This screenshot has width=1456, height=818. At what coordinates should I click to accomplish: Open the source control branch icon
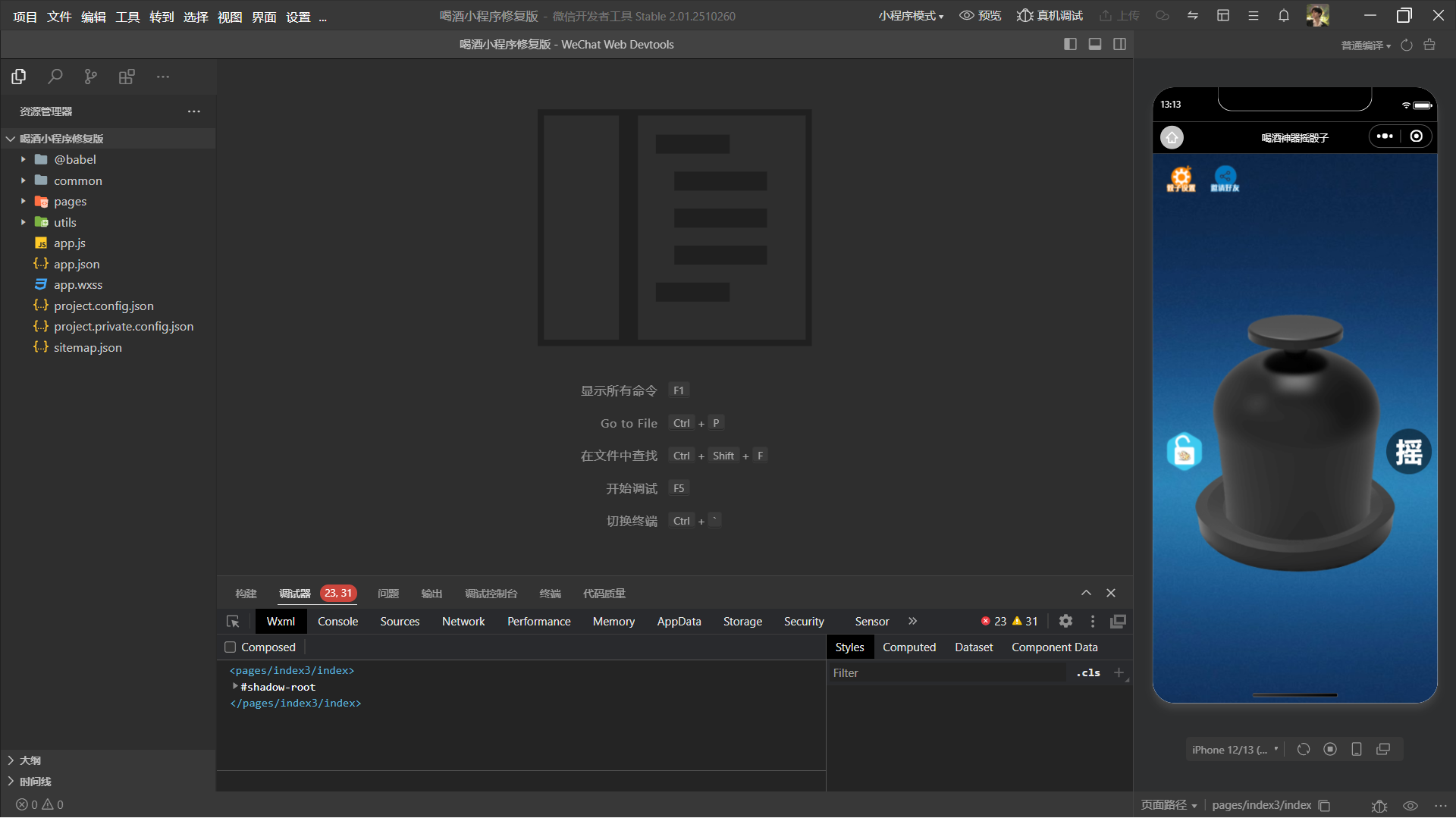(90, 77)
